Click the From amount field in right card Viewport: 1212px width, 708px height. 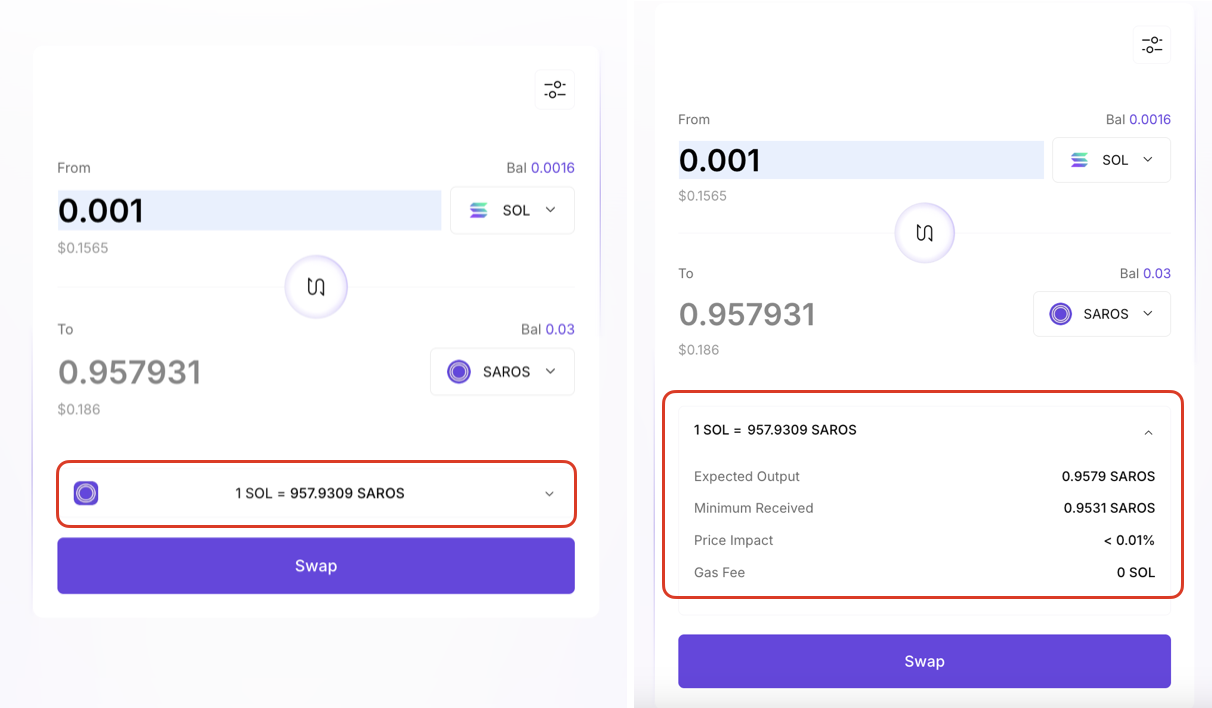click(x=860, y=160)
